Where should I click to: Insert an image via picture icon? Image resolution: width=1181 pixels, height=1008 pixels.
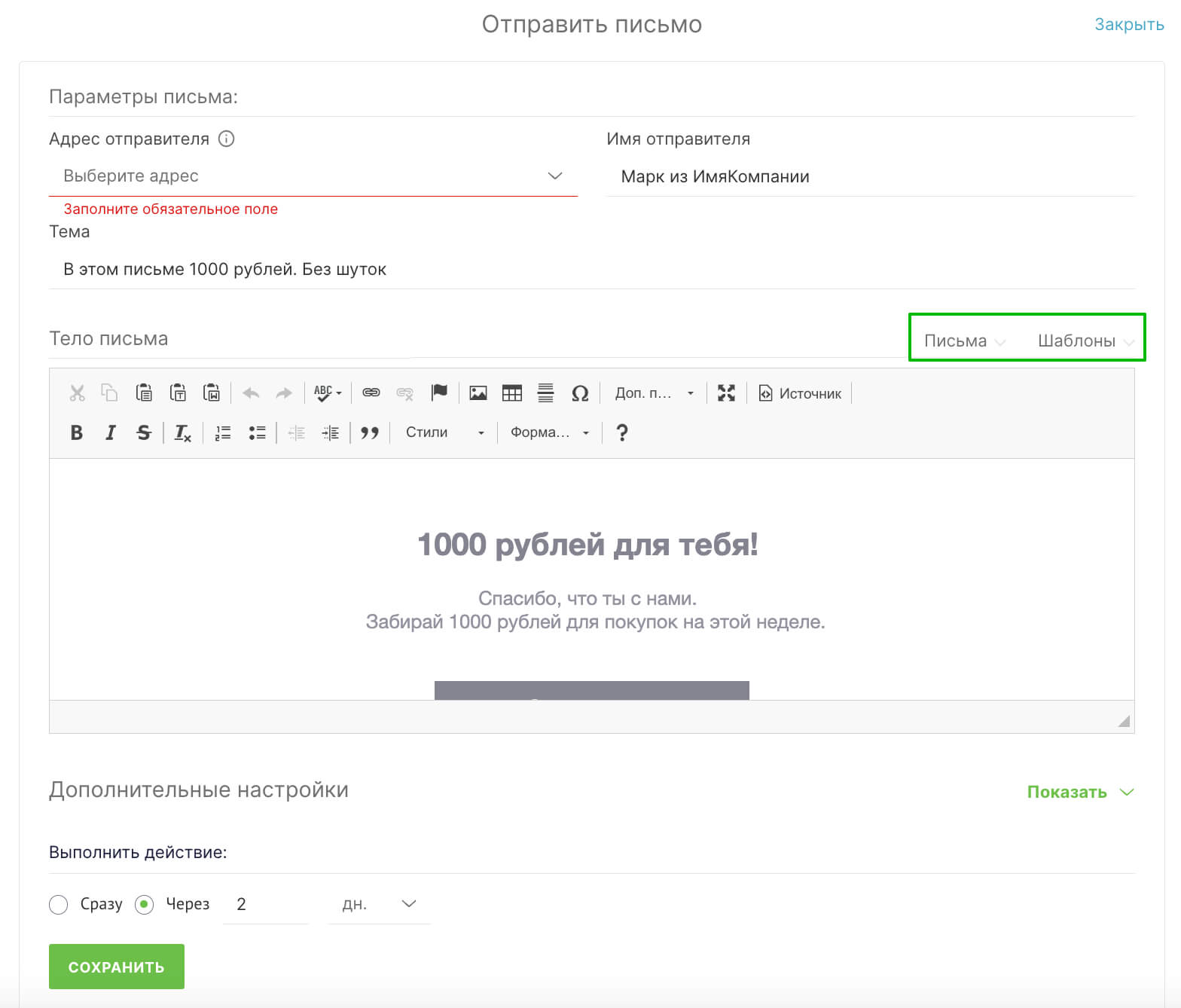(x=478, y=393)
